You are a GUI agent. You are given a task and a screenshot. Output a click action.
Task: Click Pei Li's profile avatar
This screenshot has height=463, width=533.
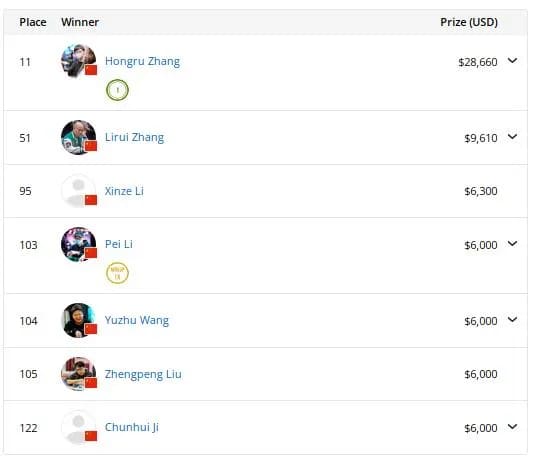pyautogui.click(x=79, y=244)
